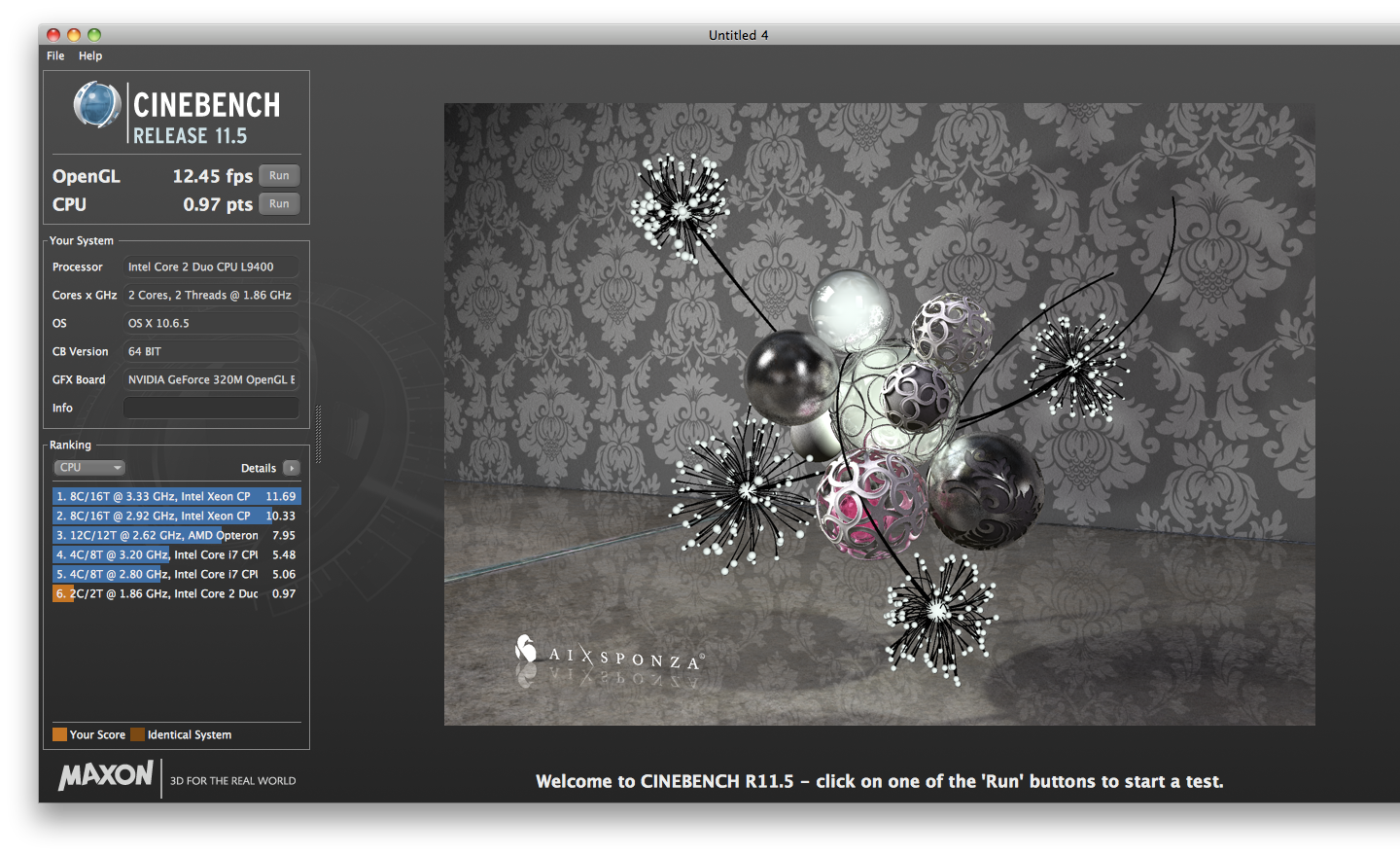Click the orange Your Score legend swatch

click(x=59, y=734)
